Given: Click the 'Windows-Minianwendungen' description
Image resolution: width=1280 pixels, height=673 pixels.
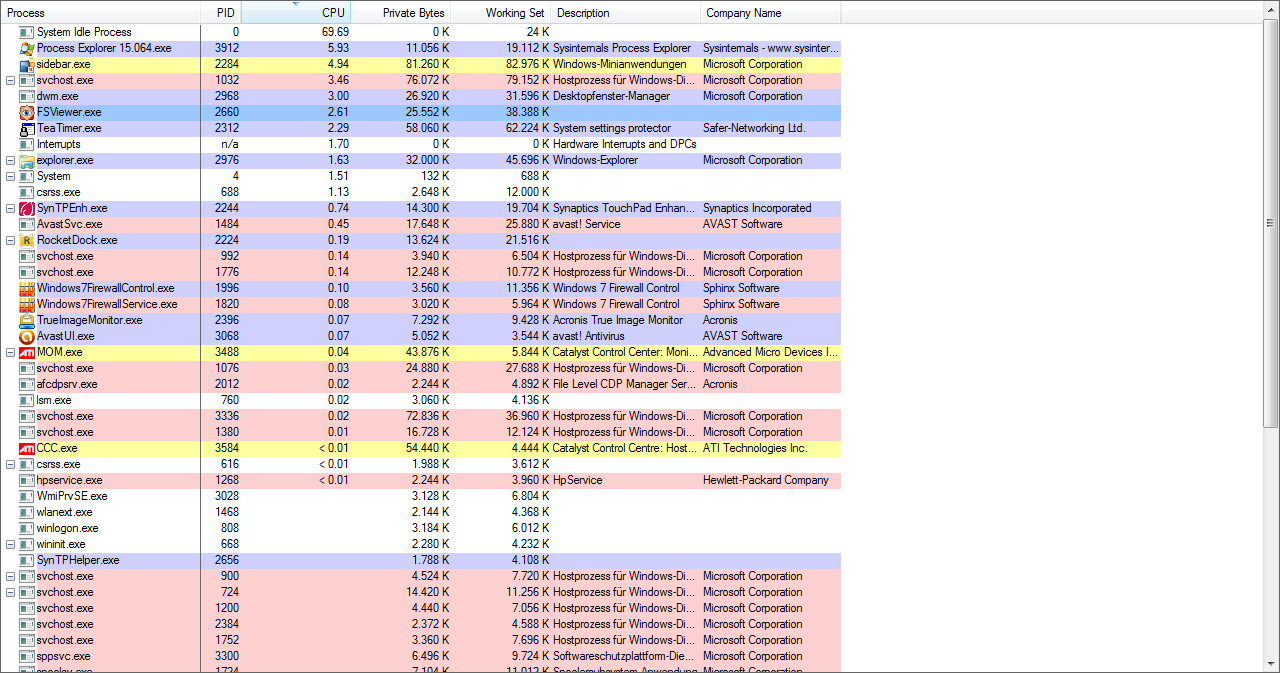Looking at the screenshot, I should click(x=618, y=64).
